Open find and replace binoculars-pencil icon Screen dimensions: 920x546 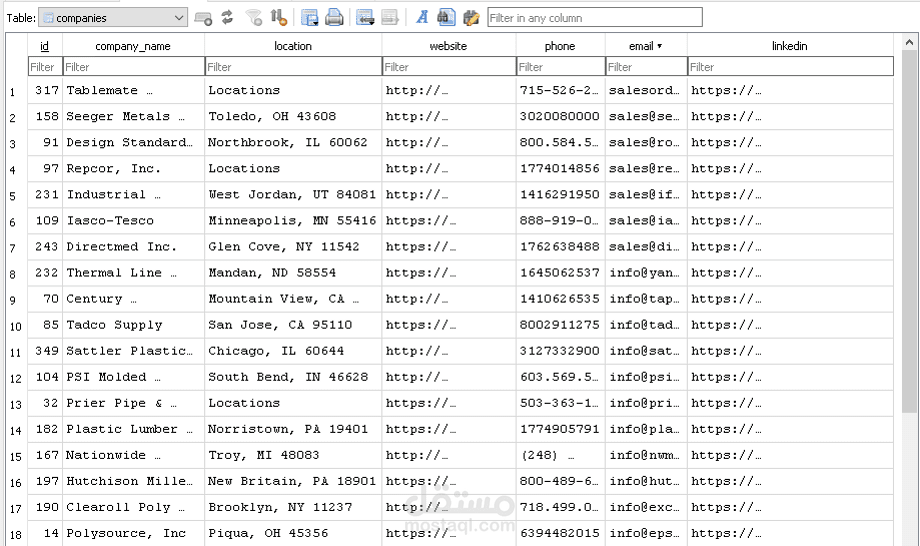[471, 18]
